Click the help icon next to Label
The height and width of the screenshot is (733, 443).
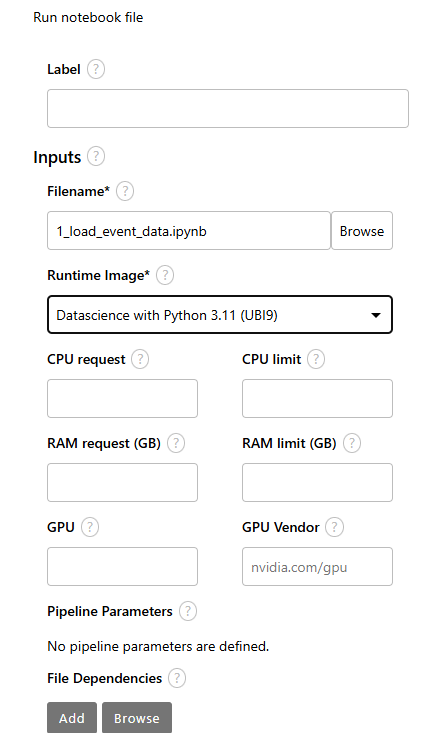click(96, 69)
